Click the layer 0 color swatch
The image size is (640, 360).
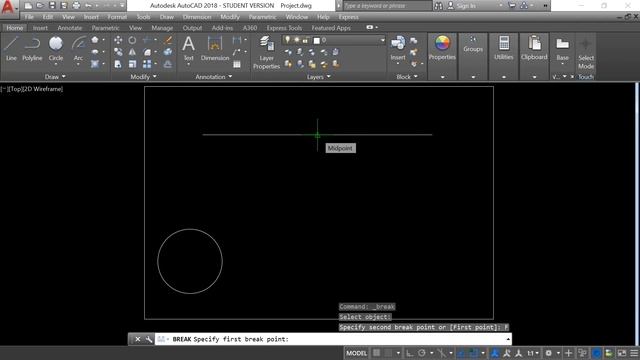click(x=316, y=40)
